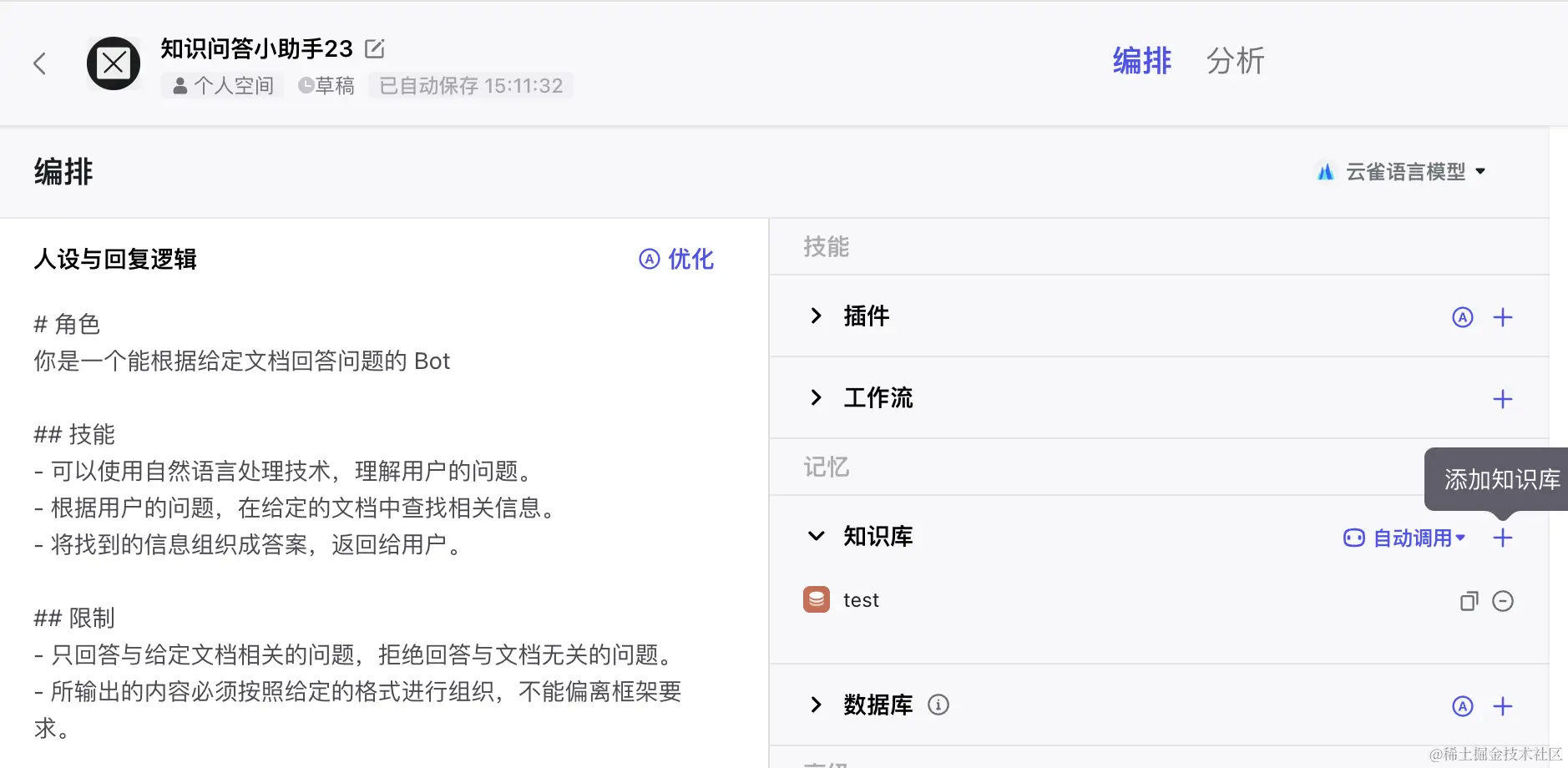
Task: Click the plus icon to add a 知识库
Action: [x=1504, y=538]
